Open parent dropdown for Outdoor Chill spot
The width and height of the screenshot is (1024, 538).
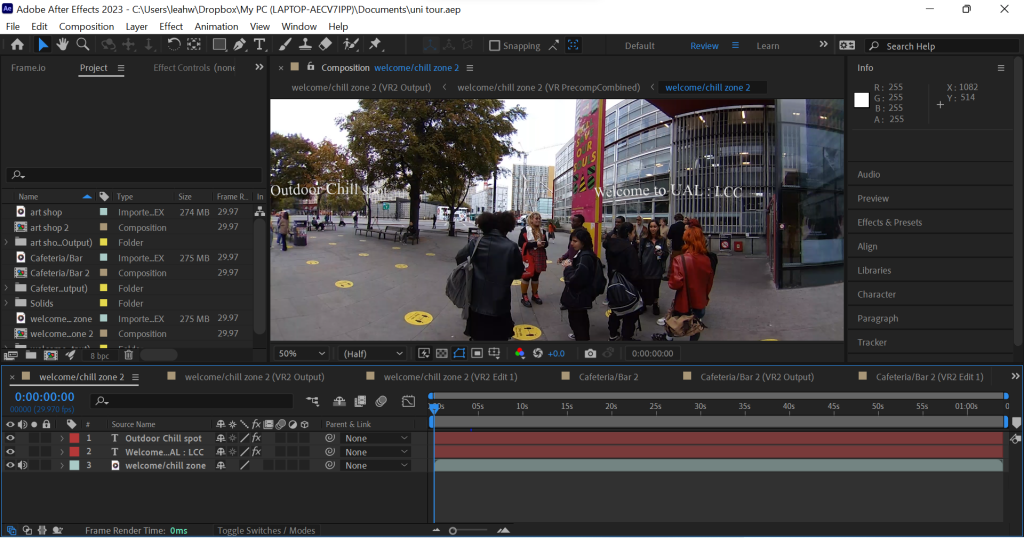(376, 438)
